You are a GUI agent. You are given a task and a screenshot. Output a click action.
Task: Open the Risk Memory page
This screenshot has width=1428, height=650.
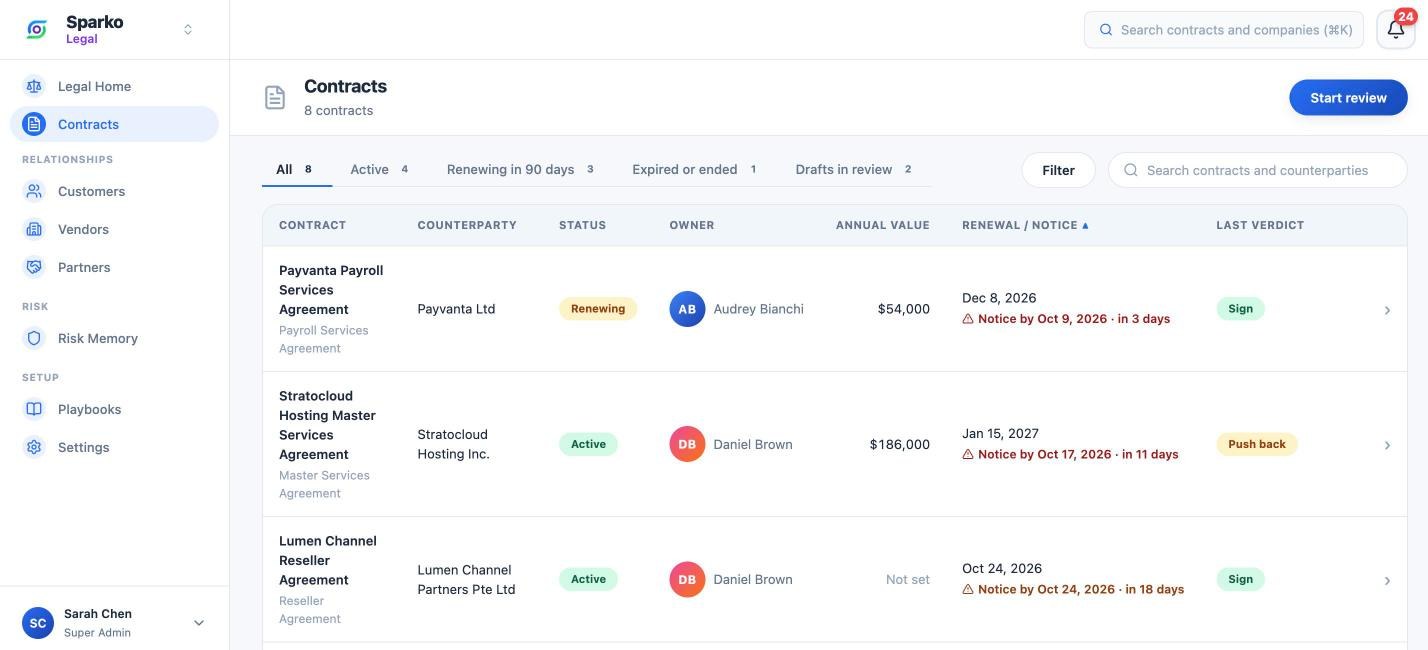pos(114,338)
